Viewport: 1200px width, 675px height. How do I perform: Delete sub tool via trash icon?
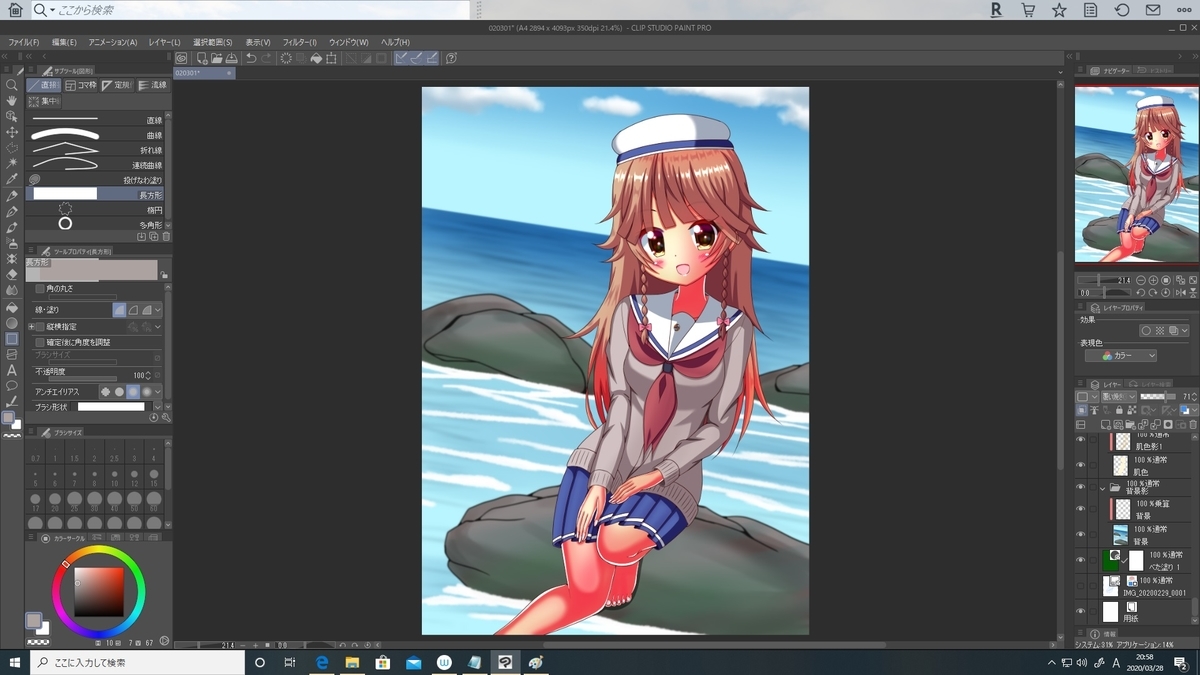click(166, 237)
